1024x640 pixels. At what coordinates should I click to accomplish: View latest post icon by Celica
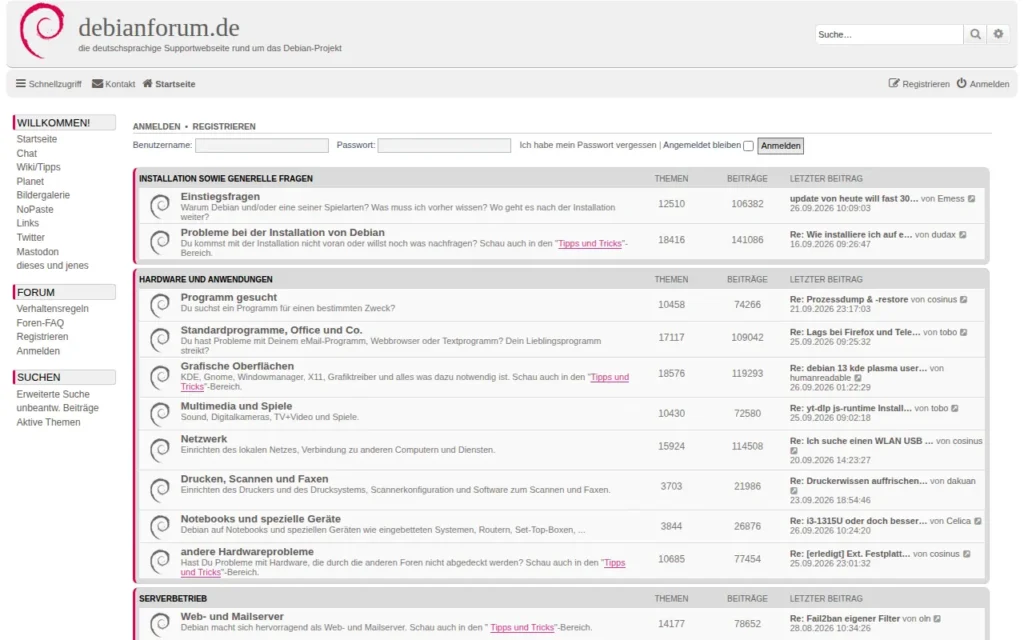point(978,521)
